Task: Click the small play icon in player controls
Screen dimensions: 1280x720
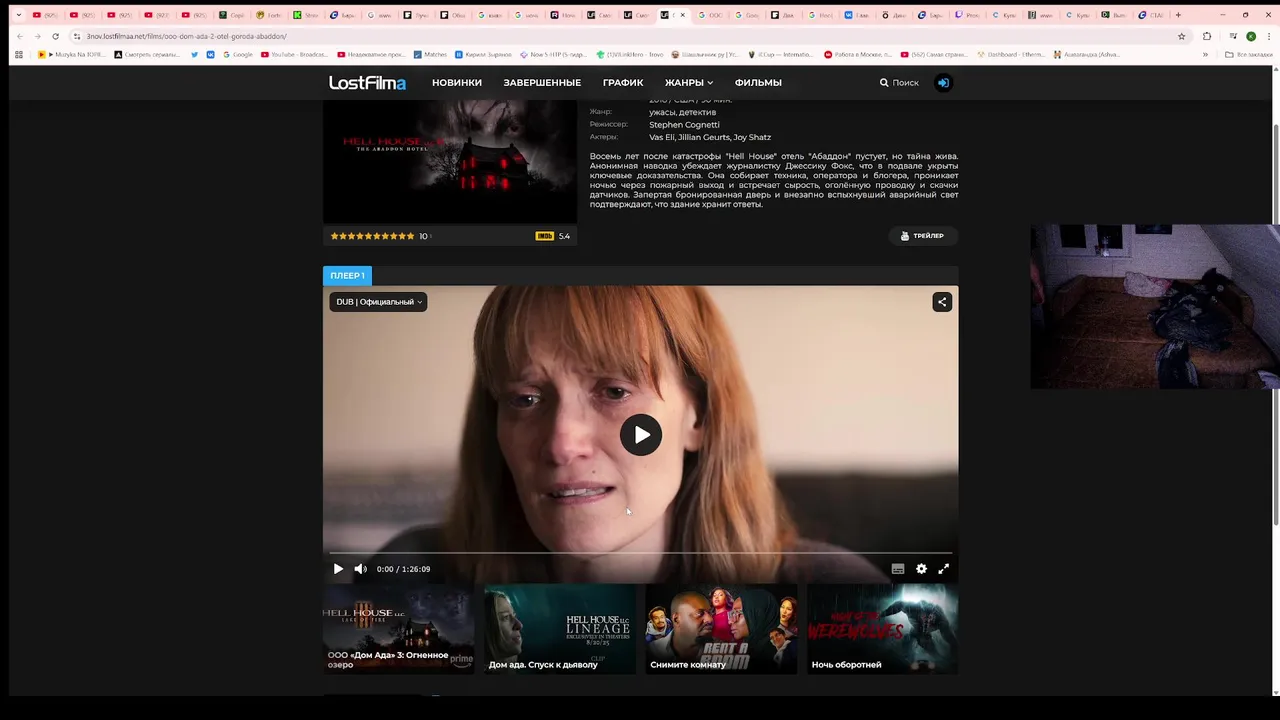Action: (338, 569)
